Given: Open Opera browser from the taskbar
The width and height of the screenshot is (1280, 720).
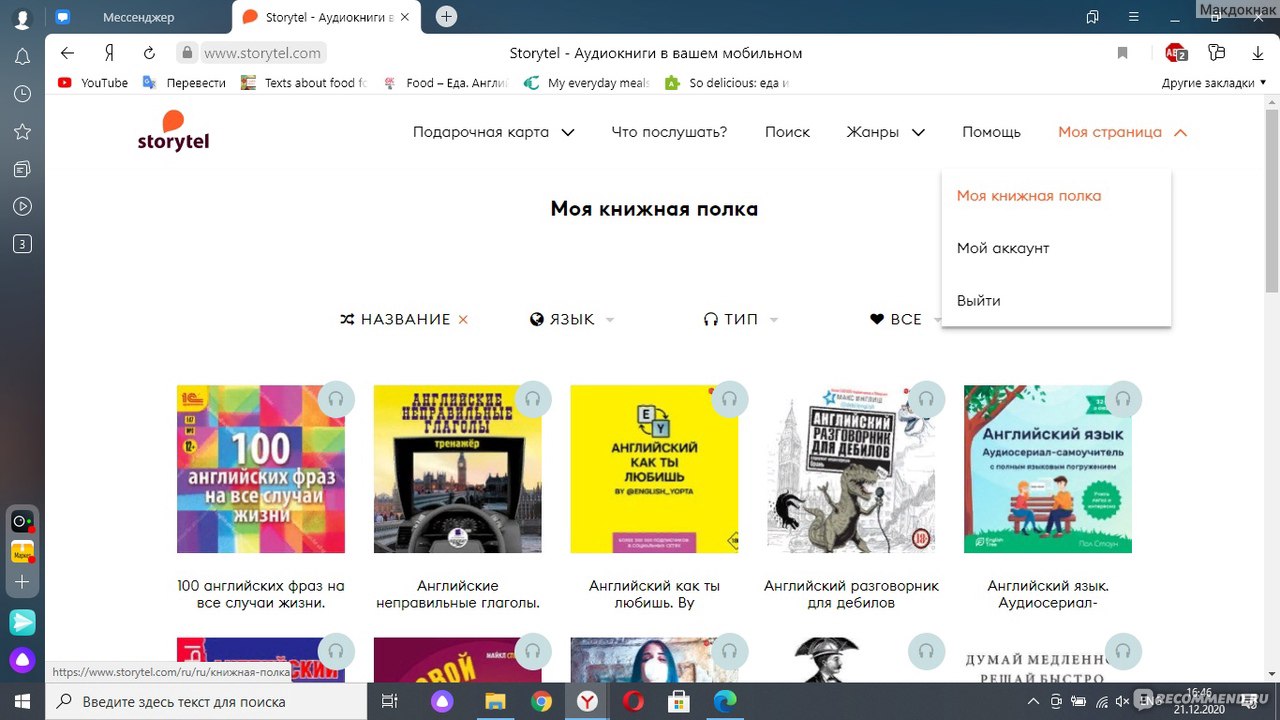Looking at the screenshot, I should [x=633, y=701].
